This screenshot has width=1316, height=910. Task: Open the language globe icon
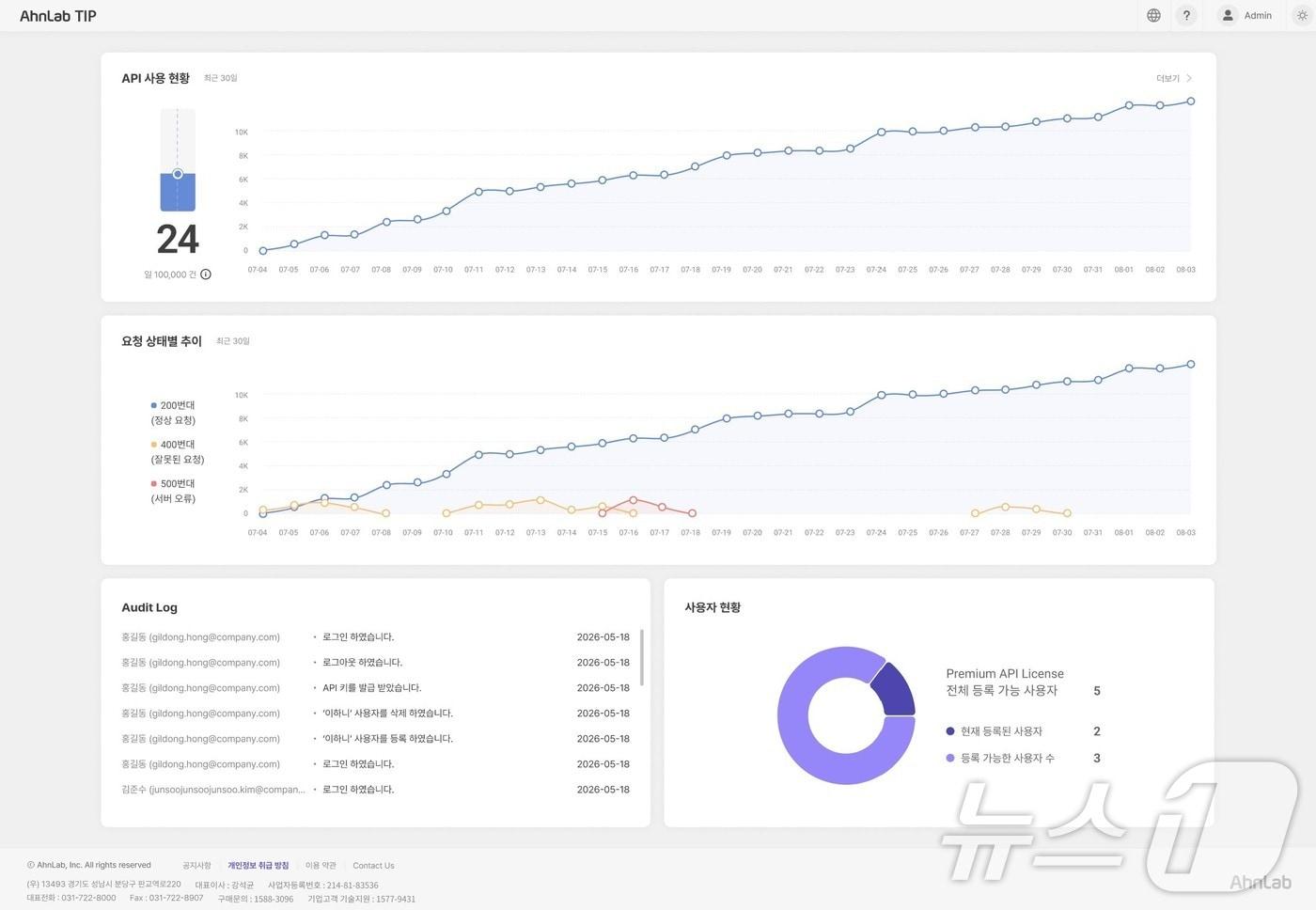(1153, 15)
